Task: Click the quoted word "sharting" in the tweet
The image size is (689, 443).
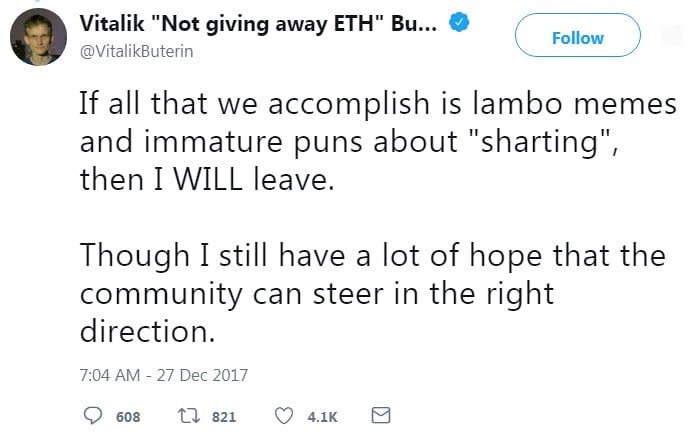Action: point(539,142)
